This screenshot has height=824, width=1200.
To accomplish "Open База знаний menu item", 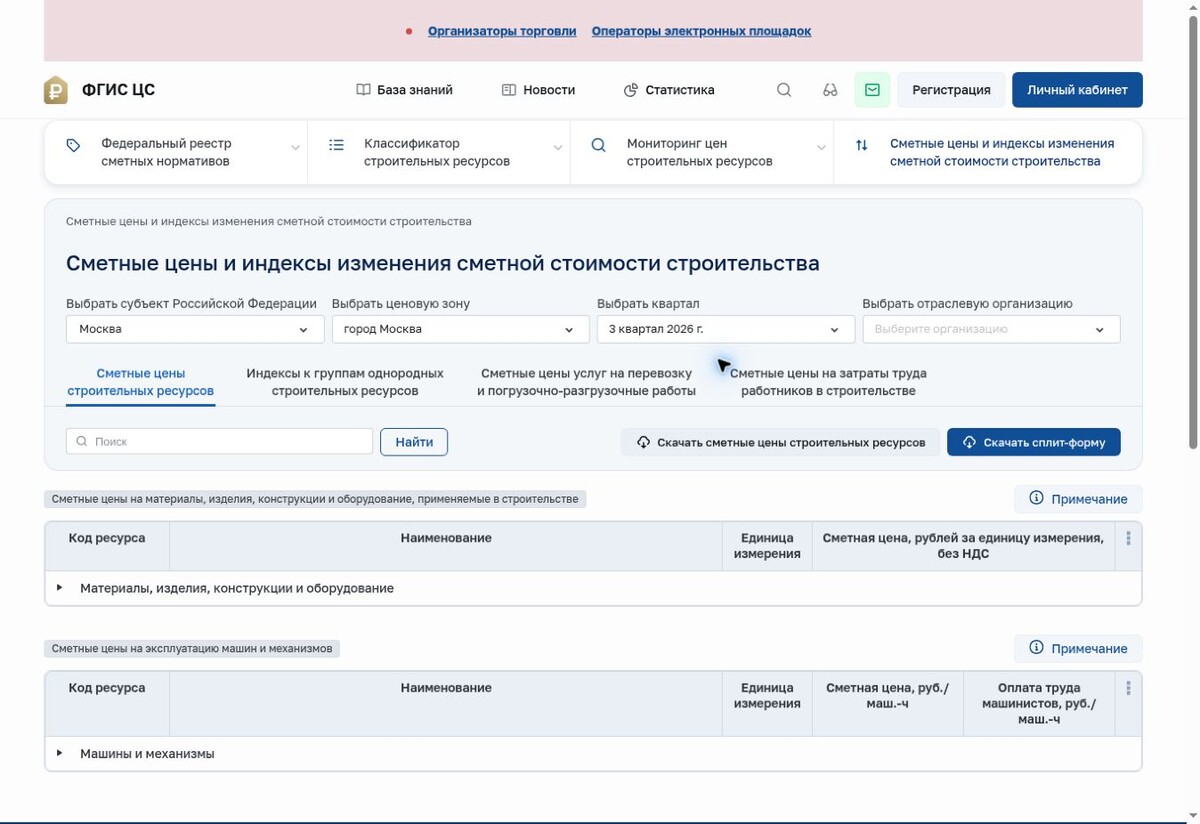I will [404, 90].
